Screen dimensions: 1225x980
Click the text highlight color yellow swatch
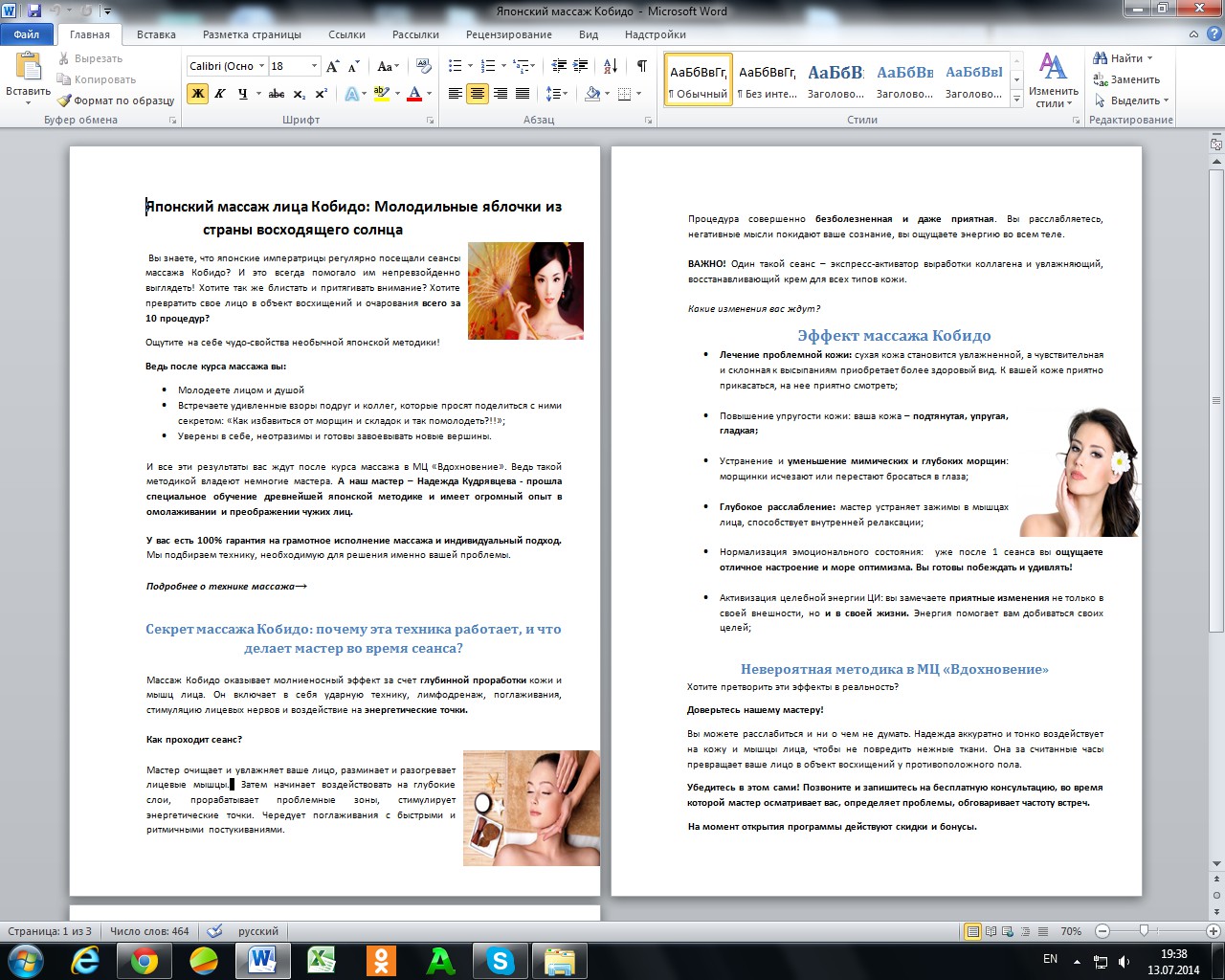pyautogui.click(x=381, y=94)
